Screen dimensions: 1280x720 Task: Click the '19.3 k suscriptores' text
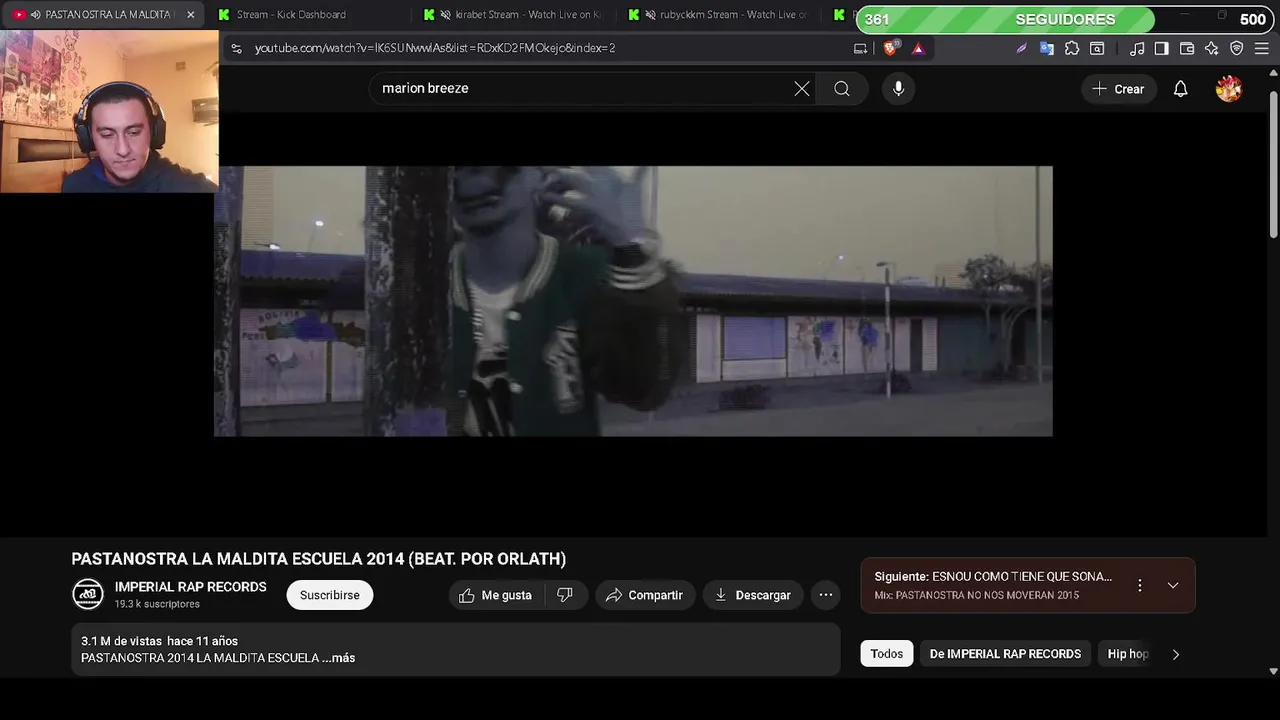pos(157,604)
